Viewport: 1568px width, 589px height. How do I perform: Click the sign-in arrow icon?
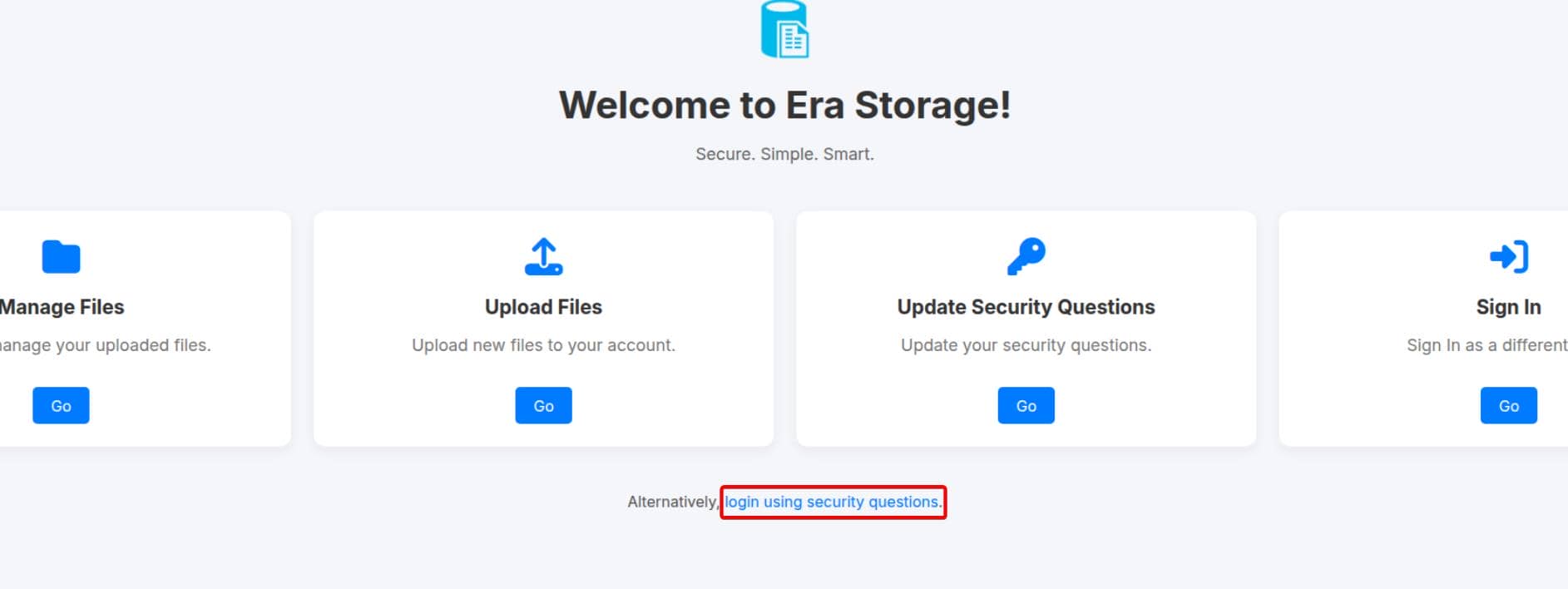tap(1508, 257)
